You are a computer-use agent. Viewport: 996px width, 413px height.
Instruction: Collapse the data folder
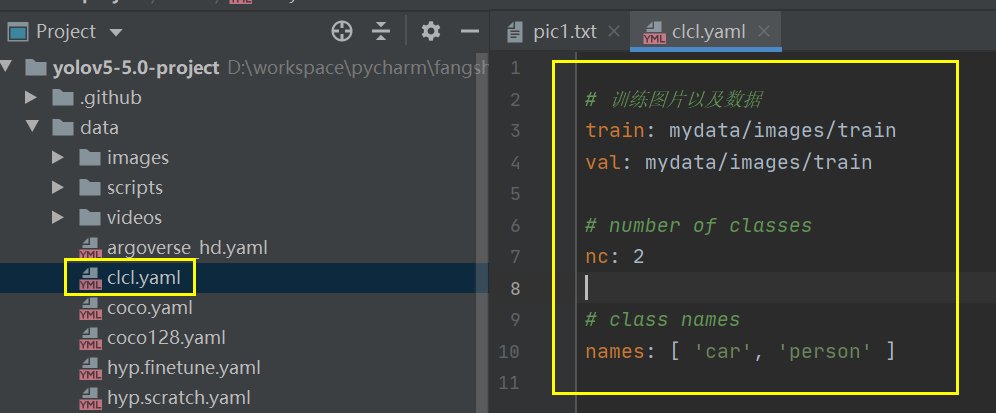pos(30,127)
